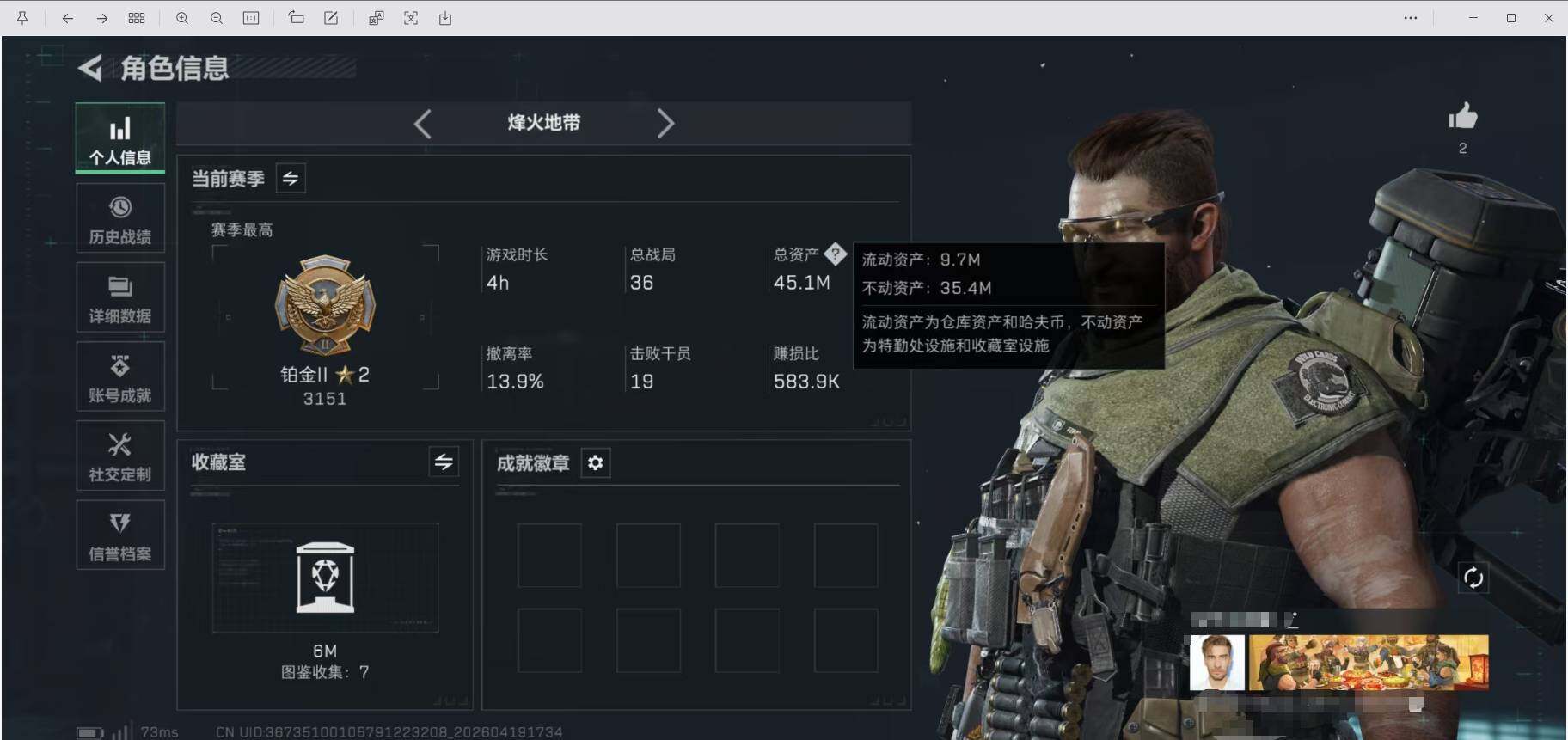Click the 赛季最高 label
Screen dimensions: 1568x740
[242, 230]
